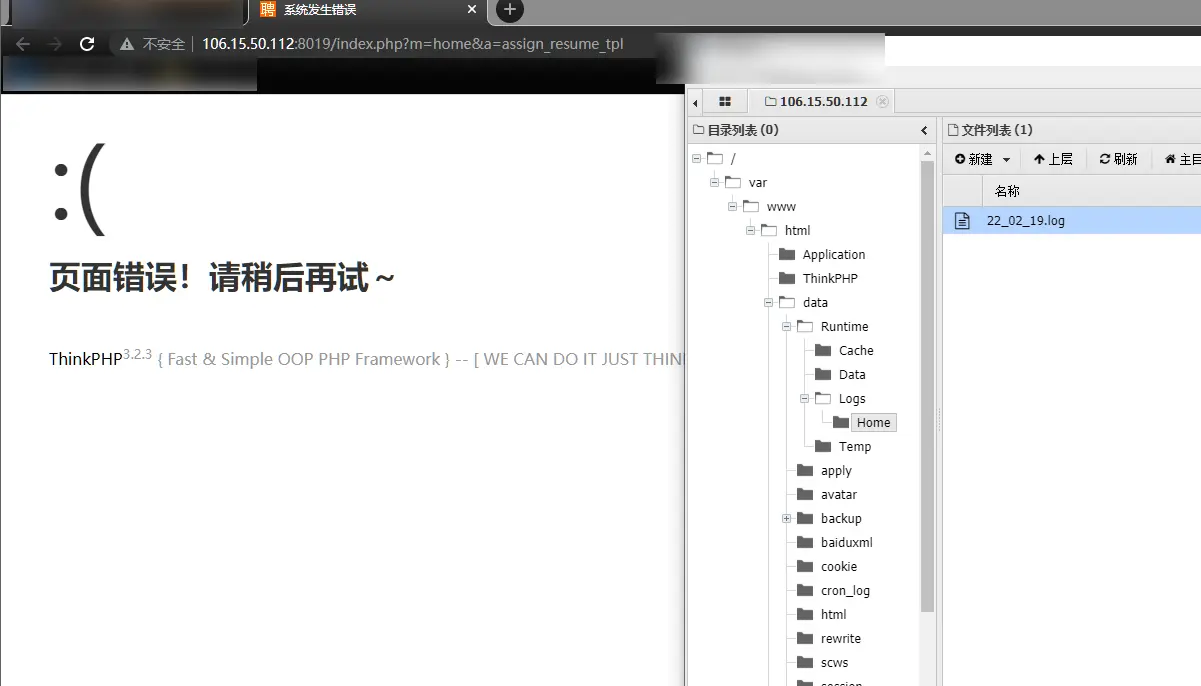Click the grid home icon tab
1201x686 pixels.
coord(725,102)
